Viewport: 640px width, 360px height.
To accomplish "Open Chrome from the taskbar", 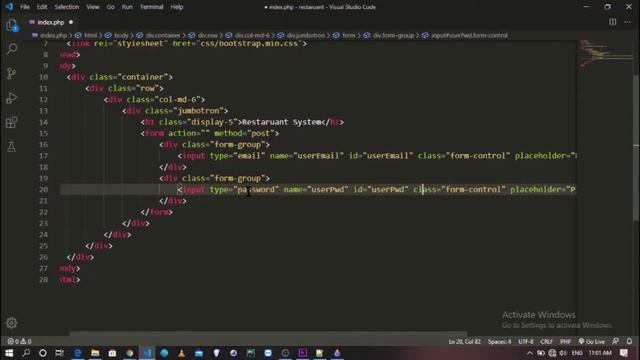I will (130, 353).
